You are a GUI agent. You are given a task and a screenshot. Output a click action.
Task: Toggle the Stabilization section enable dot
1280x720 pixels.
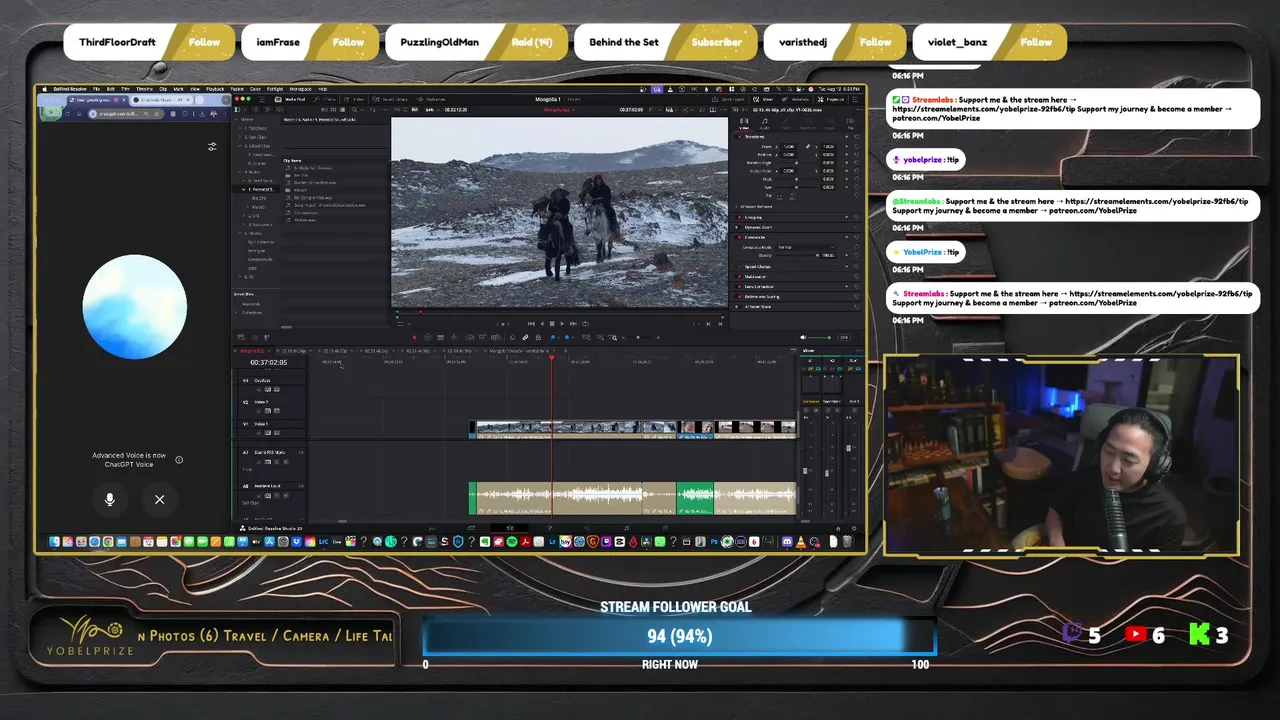point(740,277)
